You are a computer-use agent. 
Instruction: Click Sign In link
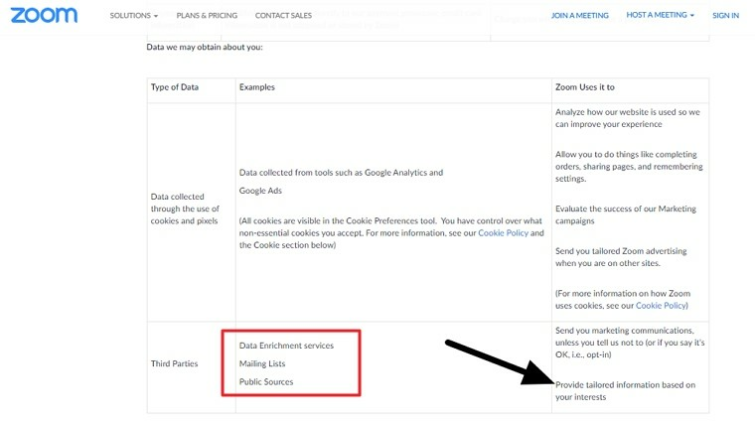[725, 15]
